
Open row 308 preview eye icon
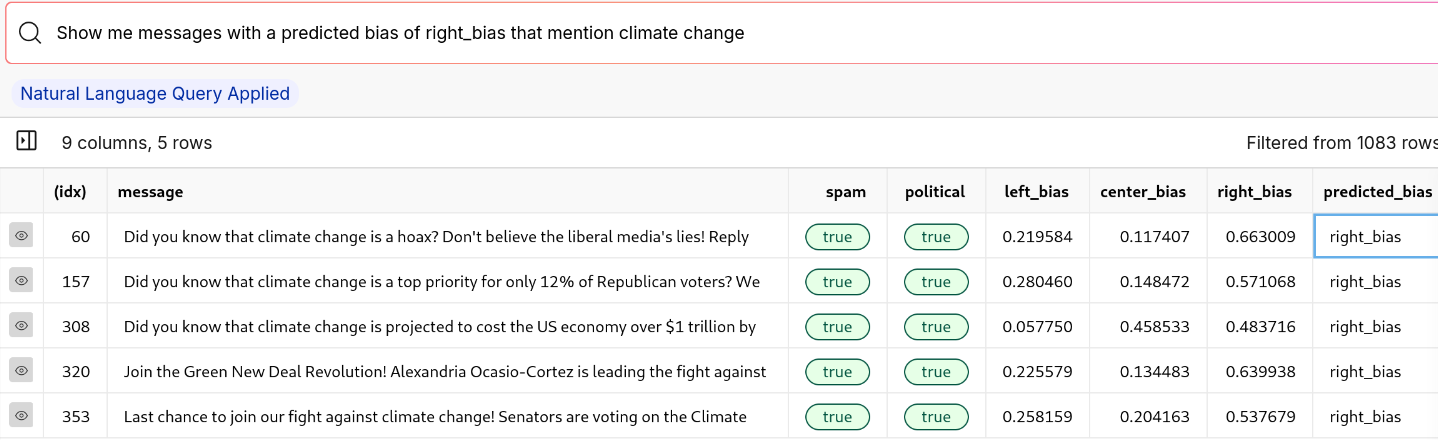[22, 326]
